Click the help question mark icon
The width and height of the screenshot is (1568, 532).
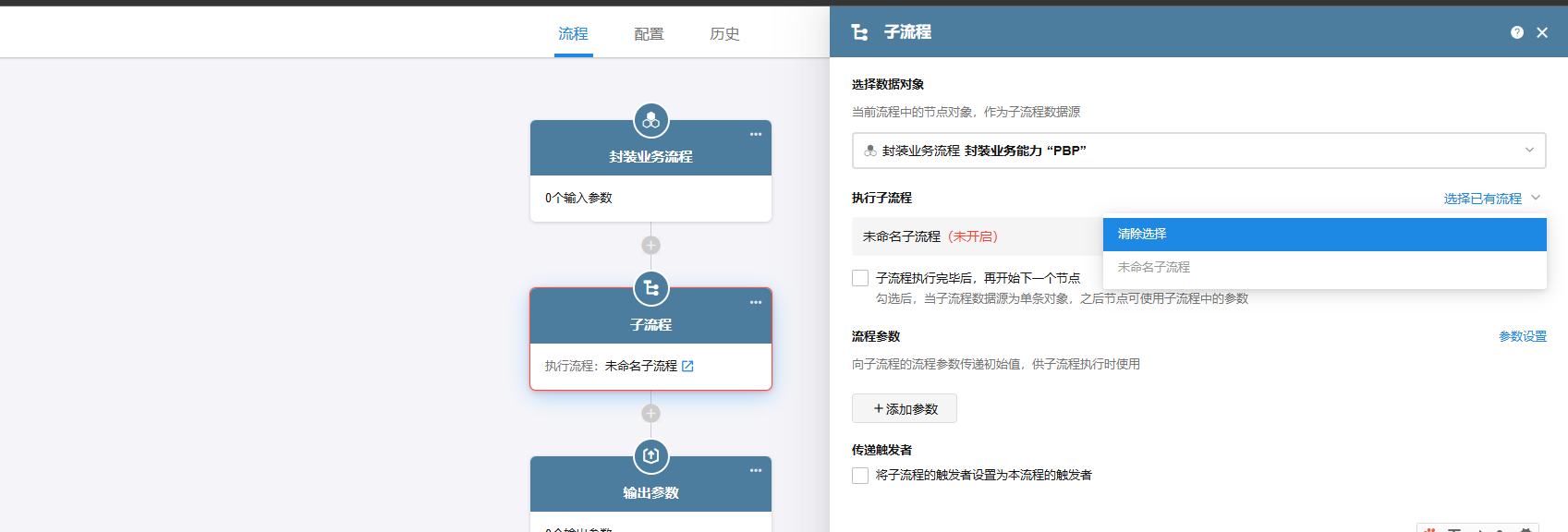pos(1516,32)
